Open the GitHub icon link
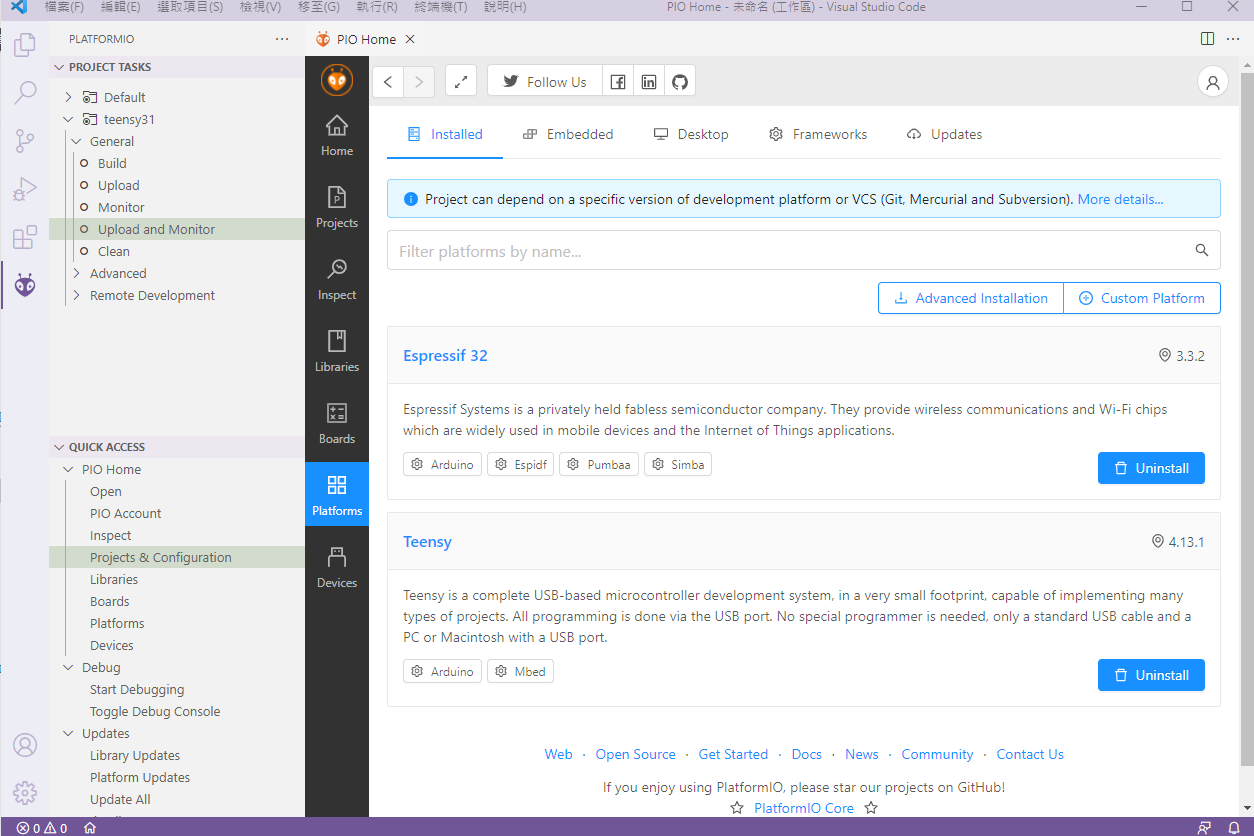 tap(680, 82)
